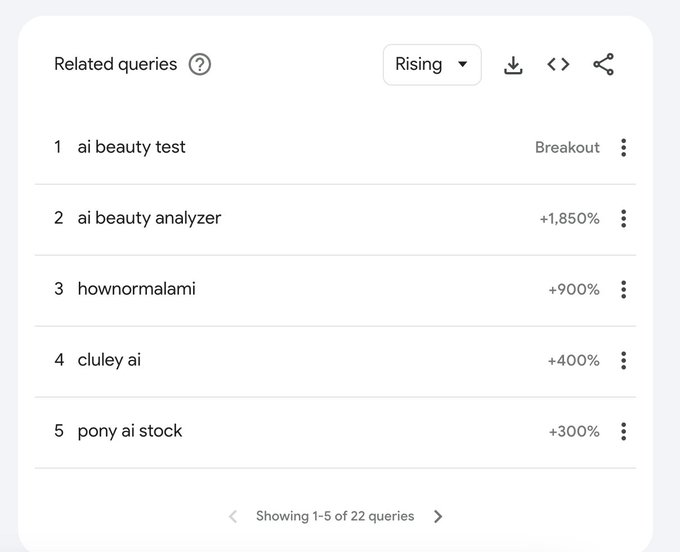Click the Breakout label

(567, 147)
